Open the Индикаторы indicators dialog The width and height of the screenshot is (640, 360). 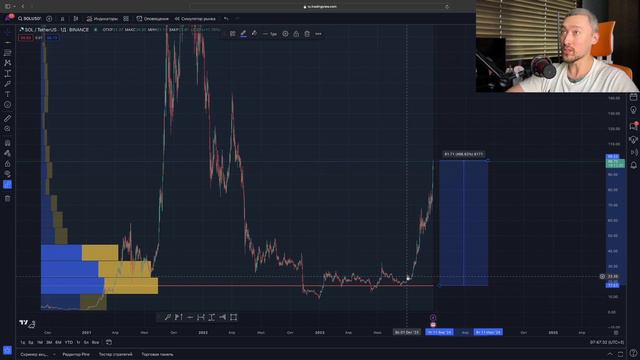click(x=102, y=19)
